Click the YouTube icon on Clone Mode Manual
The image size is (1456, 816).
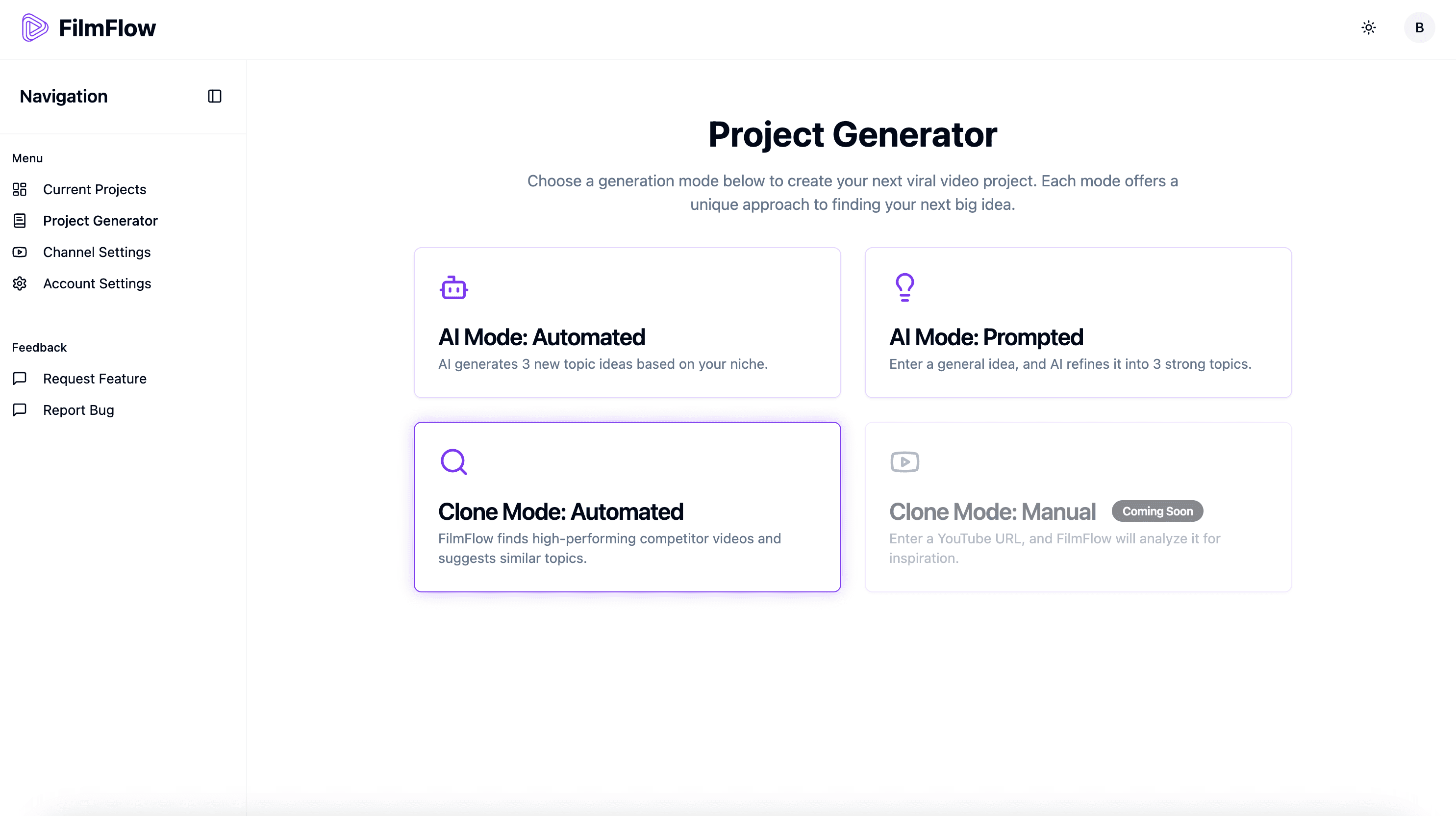click(x=904, y=461)
